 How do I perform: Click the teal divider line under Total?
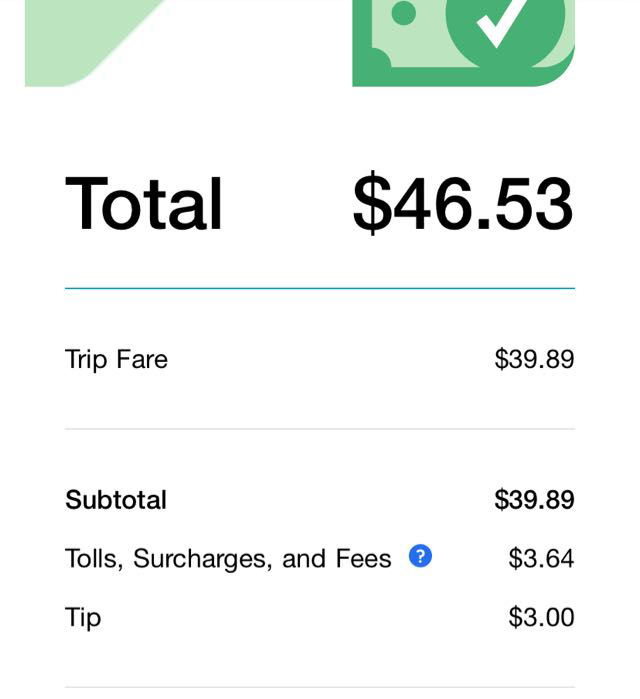pos(320,288)
